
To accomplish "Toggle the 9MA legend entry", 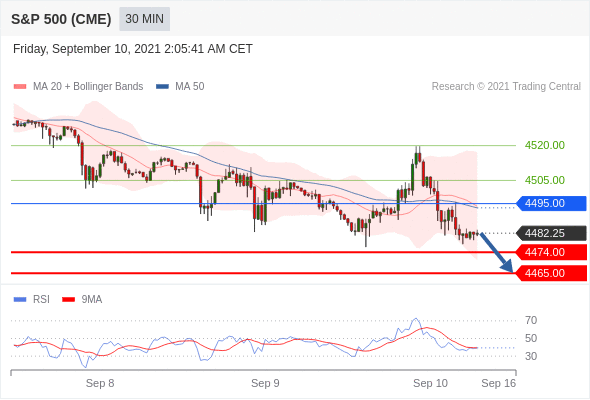I will 82,300.
